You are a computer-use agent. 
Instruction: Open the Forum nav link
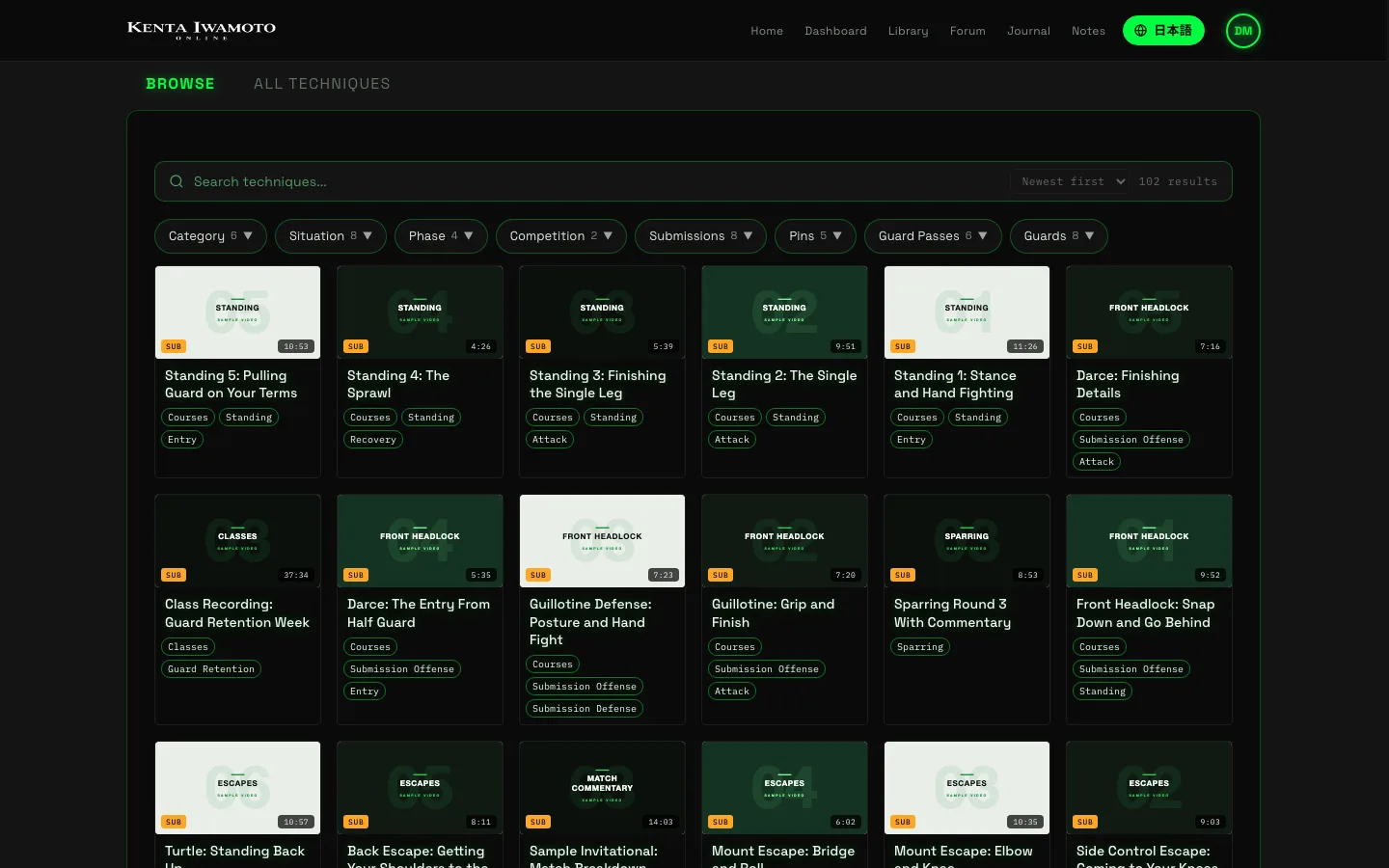point(967,31)
